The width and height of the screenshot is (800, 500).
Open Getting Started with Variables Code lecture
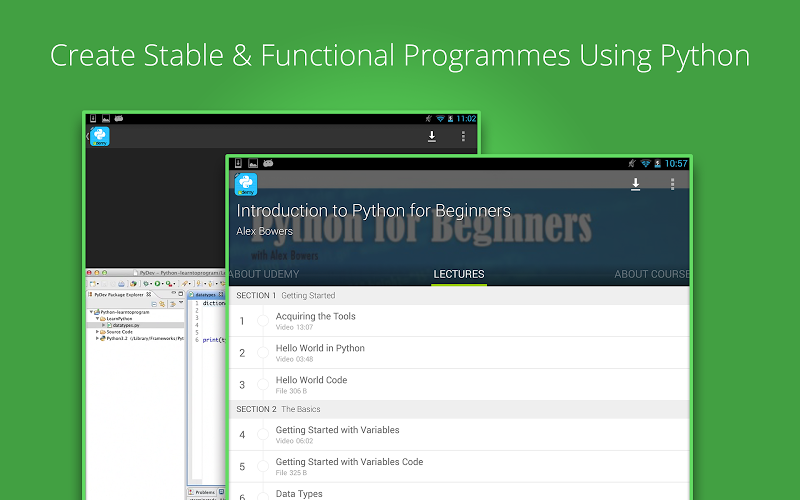tap(459, 466)
